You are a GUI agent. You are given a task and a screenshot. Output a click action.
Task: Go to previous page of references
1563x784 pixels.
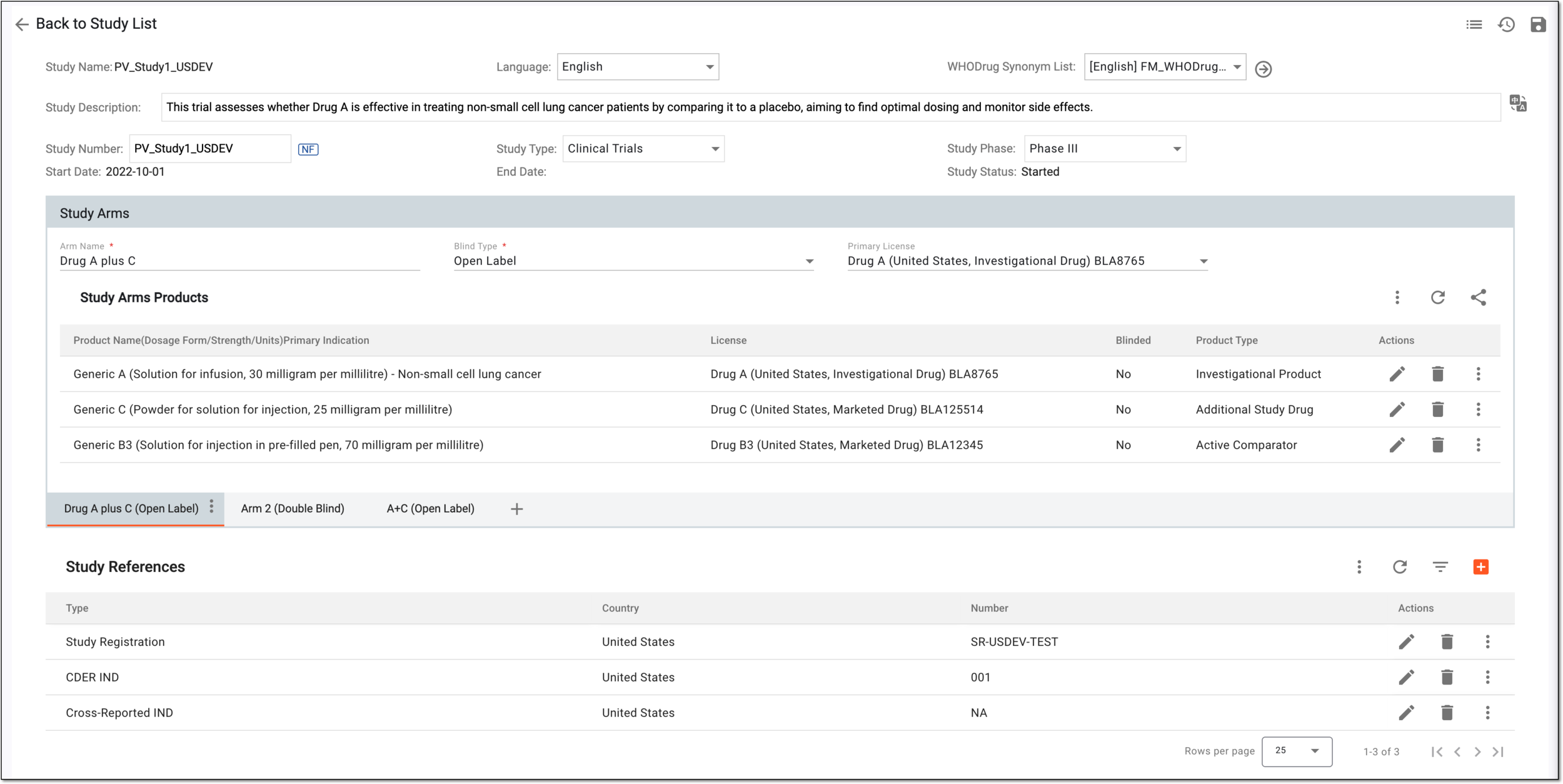1457,752
